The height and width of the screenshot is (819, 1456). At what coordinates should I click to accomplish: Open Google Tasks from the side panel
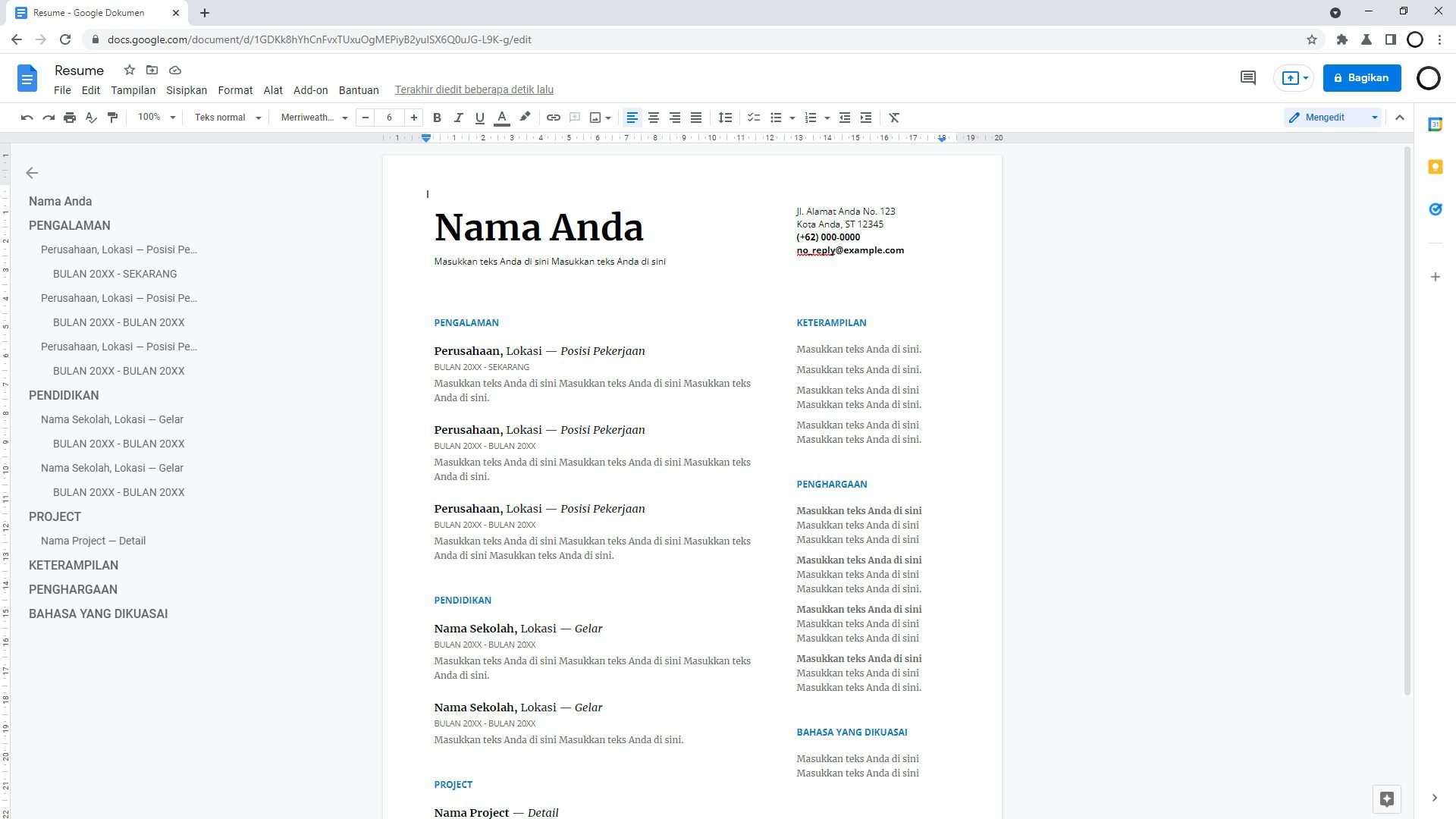tap(1435, 209)
